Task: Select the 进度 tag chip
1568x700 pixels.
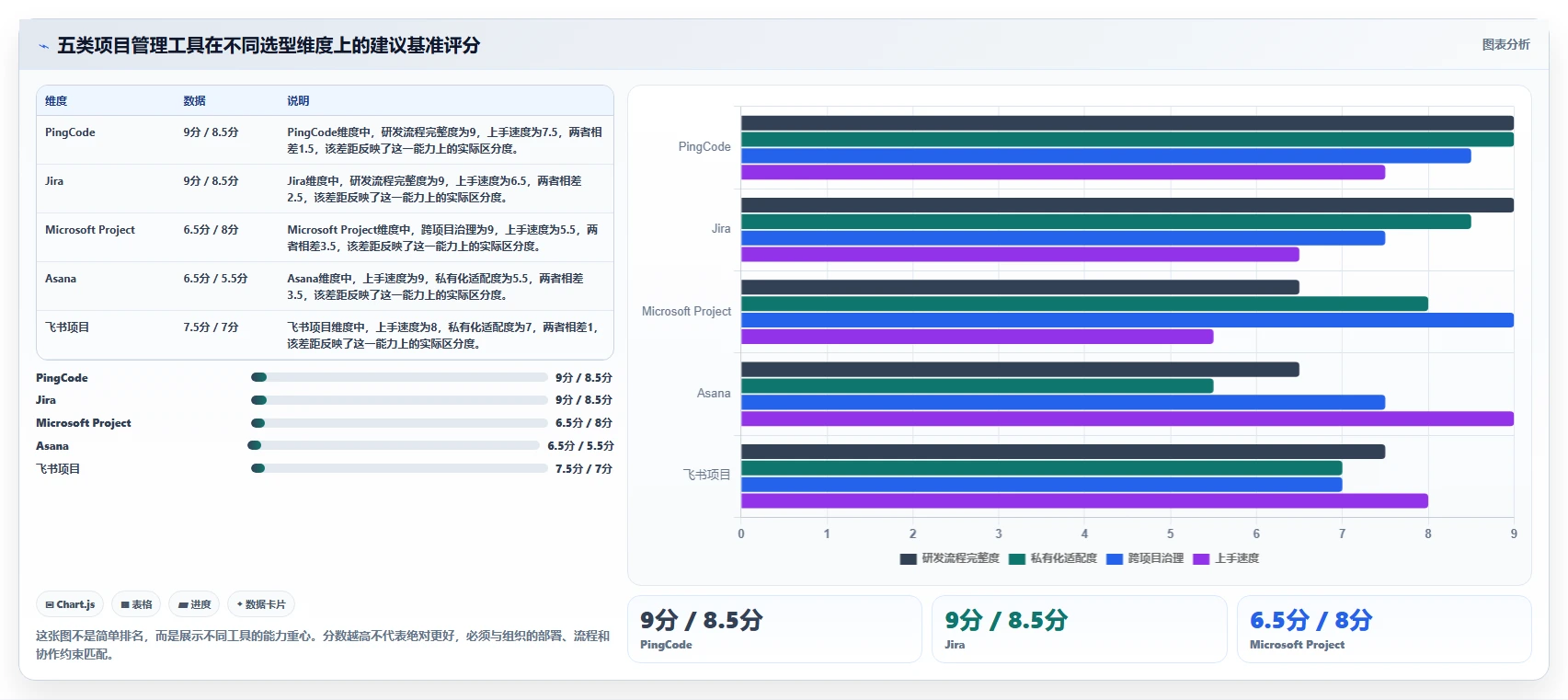Action: [x=194, y=604]
